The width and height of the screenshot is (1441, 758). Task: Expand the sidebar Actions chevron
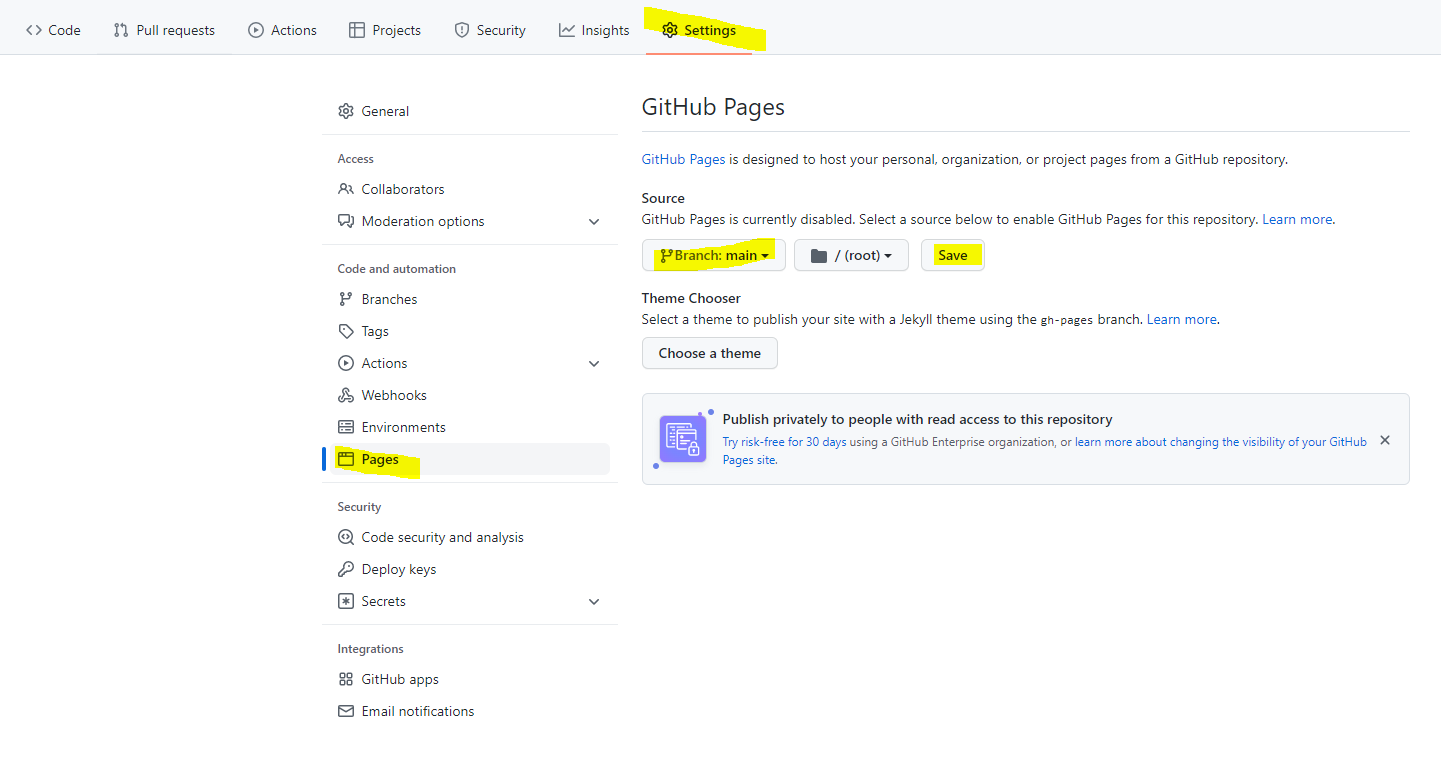(594, 363)
